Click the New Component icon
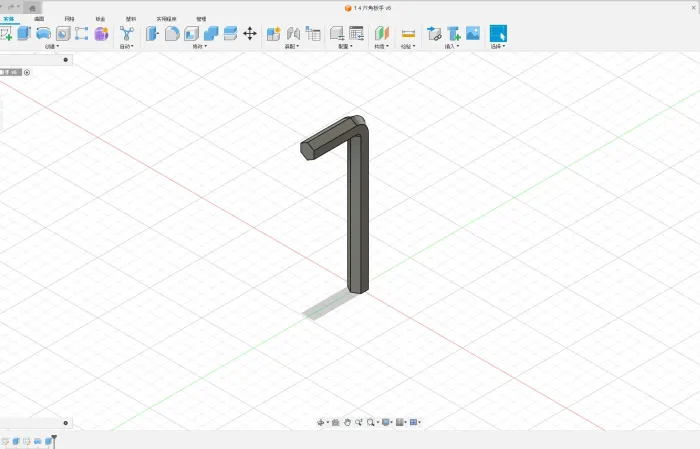 (273, 33)
